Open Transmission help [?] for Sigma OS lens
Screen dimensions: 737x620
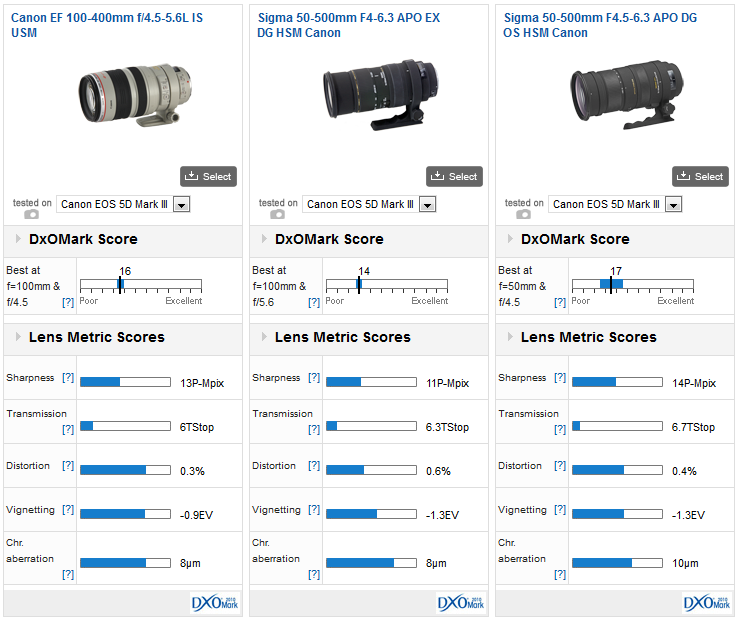(560, 429)
